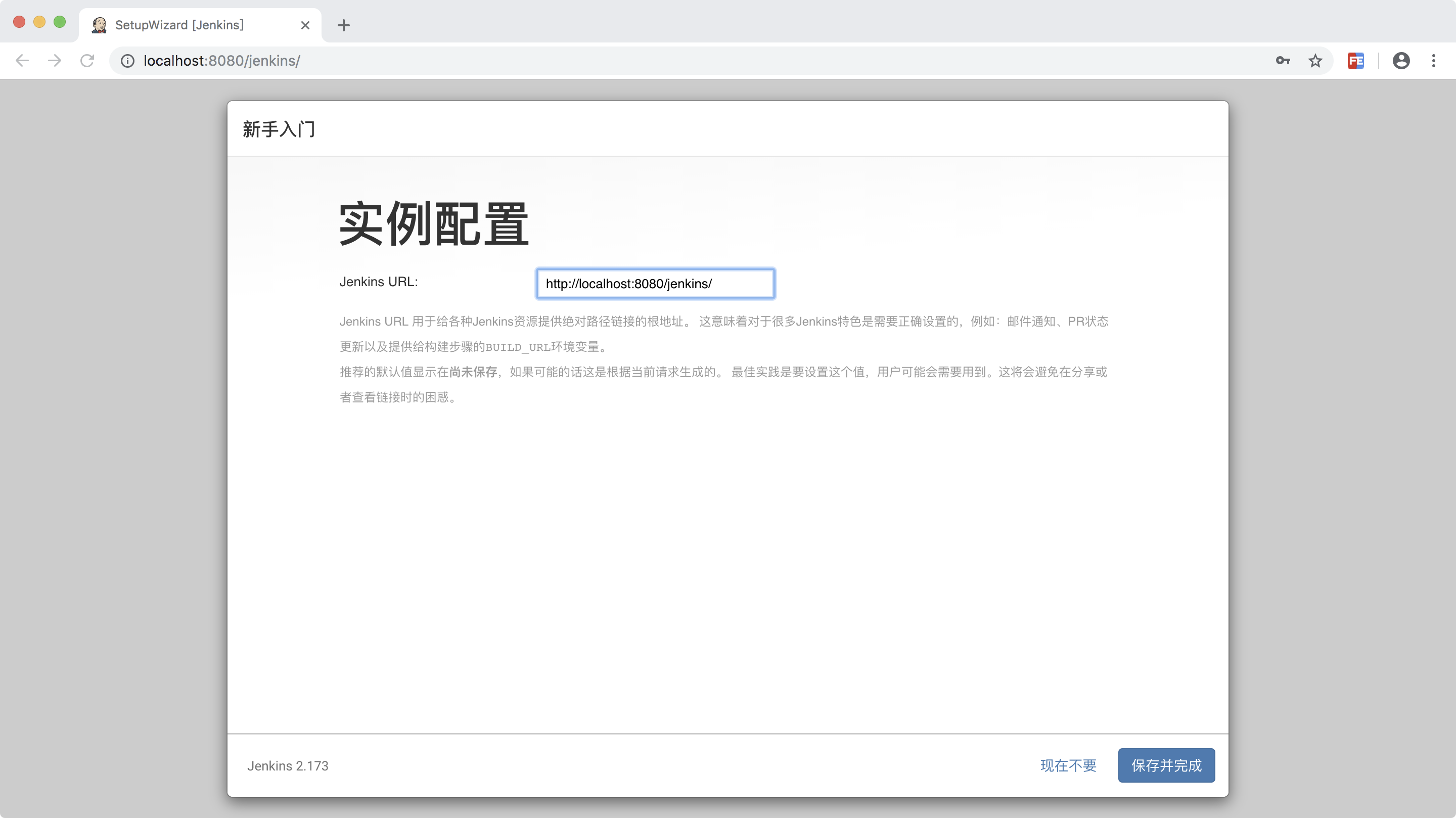Click the yellow macOS minimize button
The image size is (1456, 818).
39,22
